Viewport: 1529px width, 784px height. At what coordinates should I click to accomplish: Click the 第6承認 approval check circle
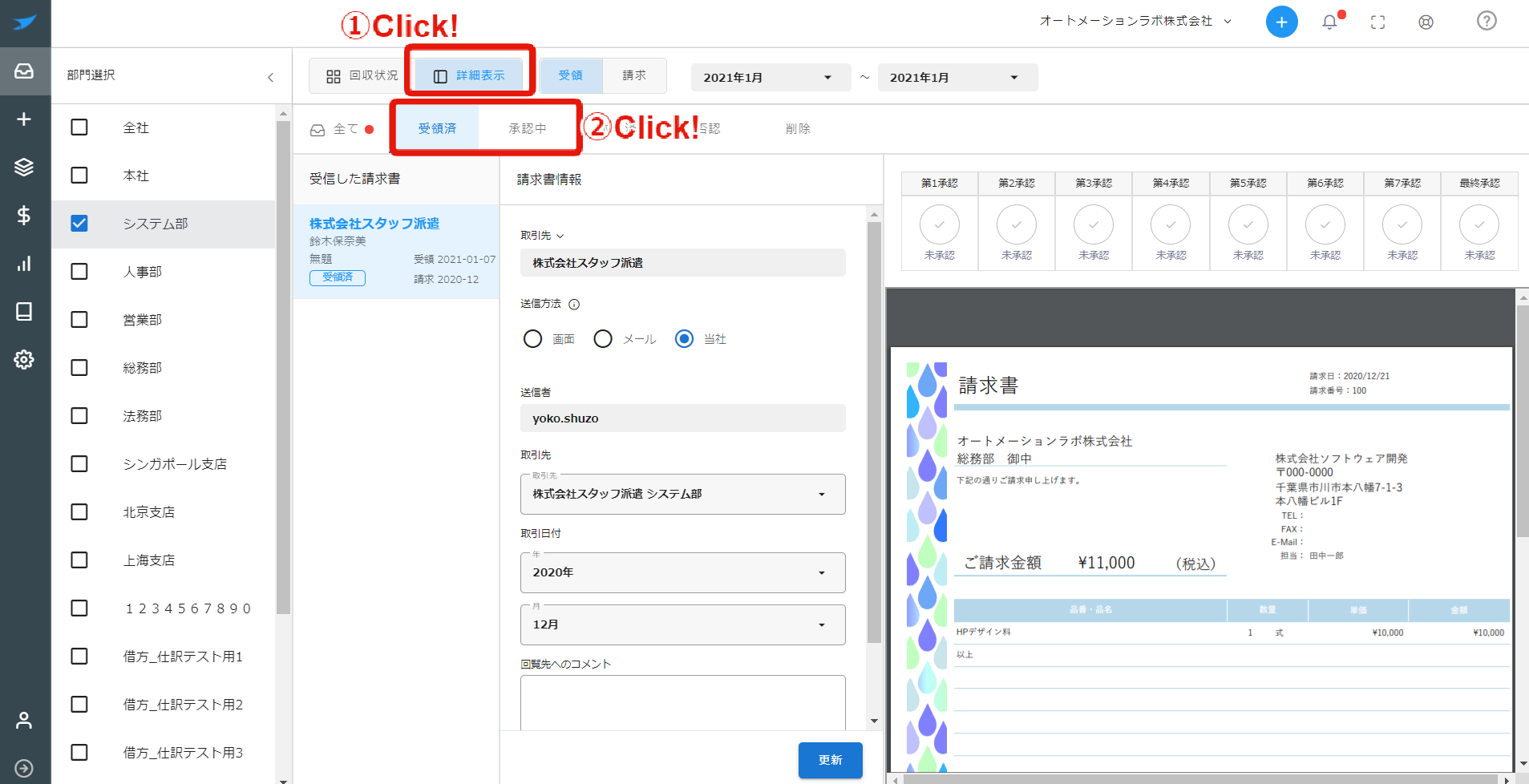pyautogui.click(x=1325, y=225)
